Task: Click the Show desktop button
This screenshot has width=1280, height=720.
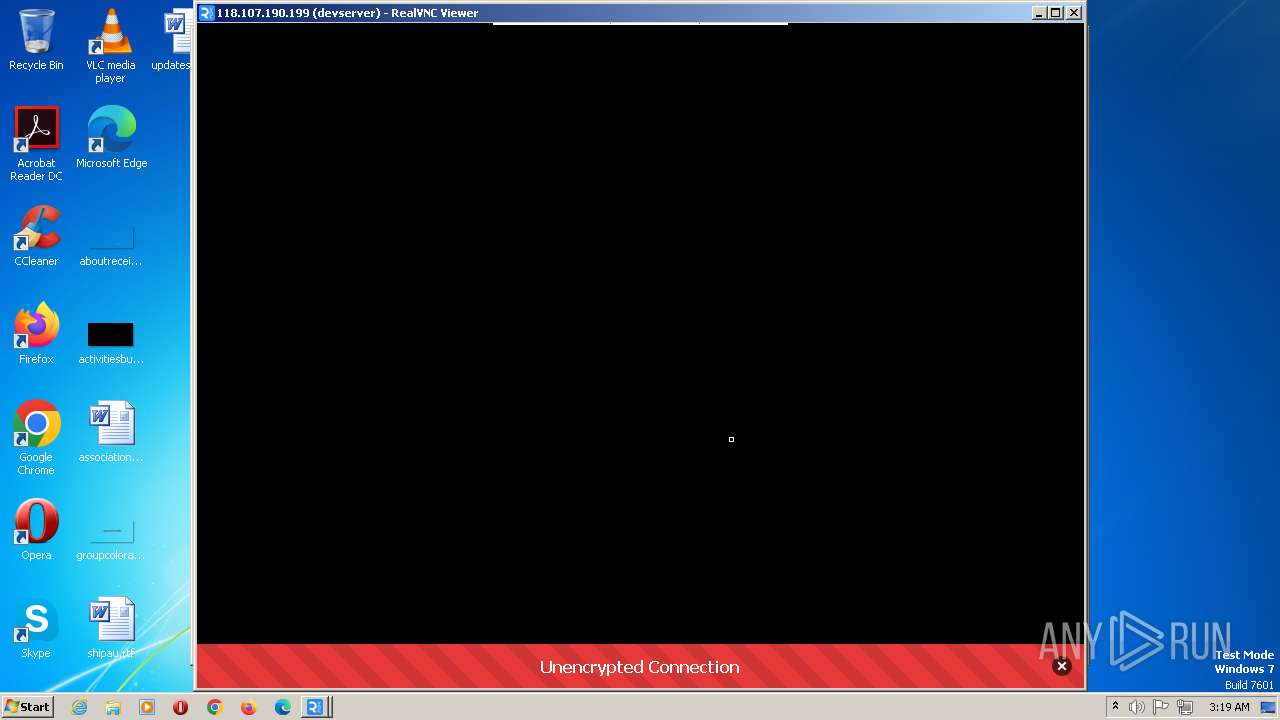Action: coord(1269,707)
